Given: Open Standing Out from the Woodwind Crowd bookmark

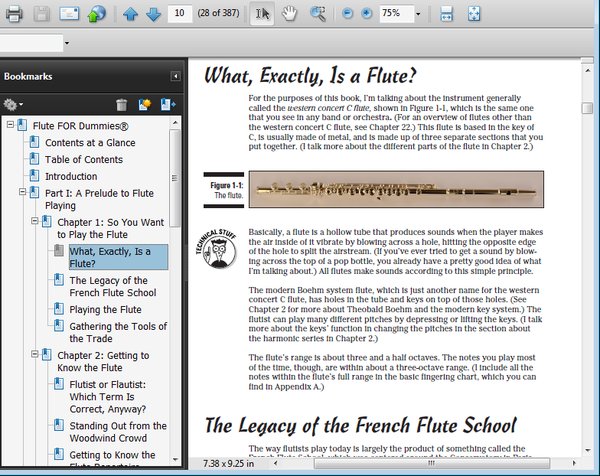Looking at the screenshot, I should [x=118, y=432].
